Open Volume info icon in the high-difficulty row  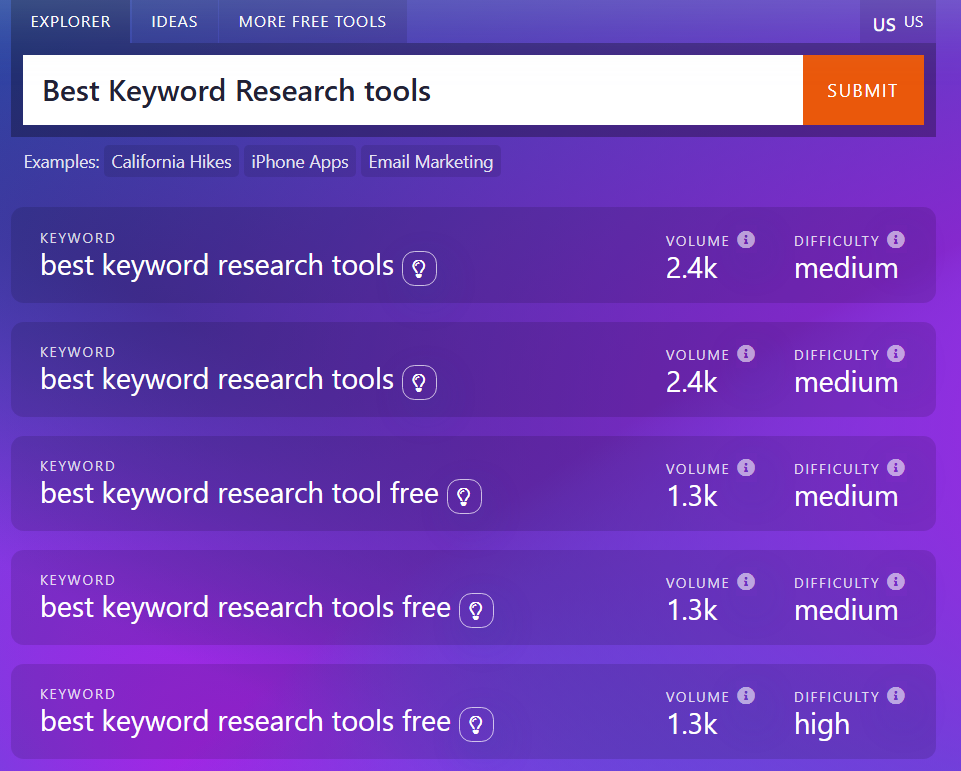746,696
